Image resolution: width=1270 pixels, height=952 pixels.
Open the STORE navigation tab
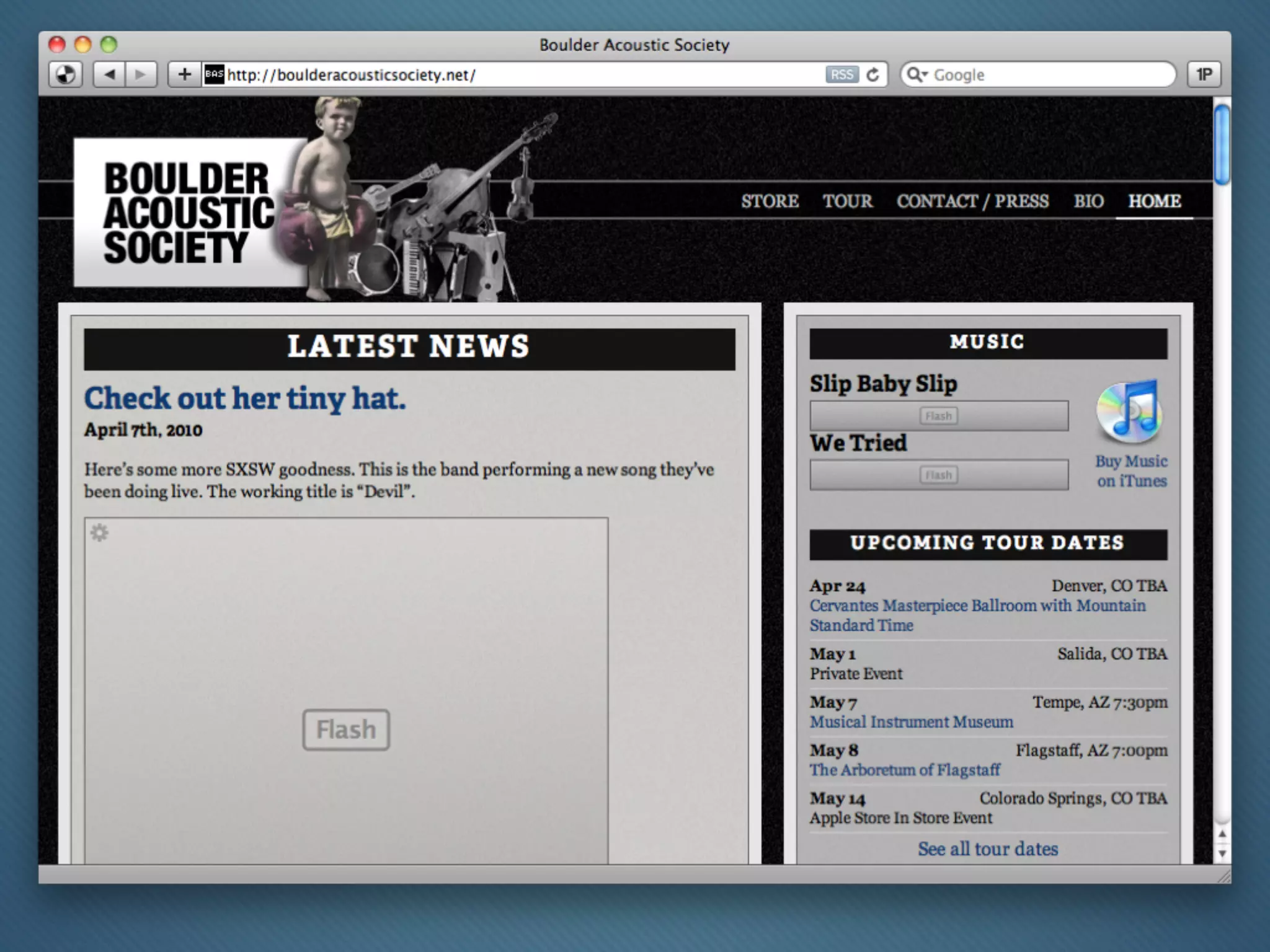point(770,201)
